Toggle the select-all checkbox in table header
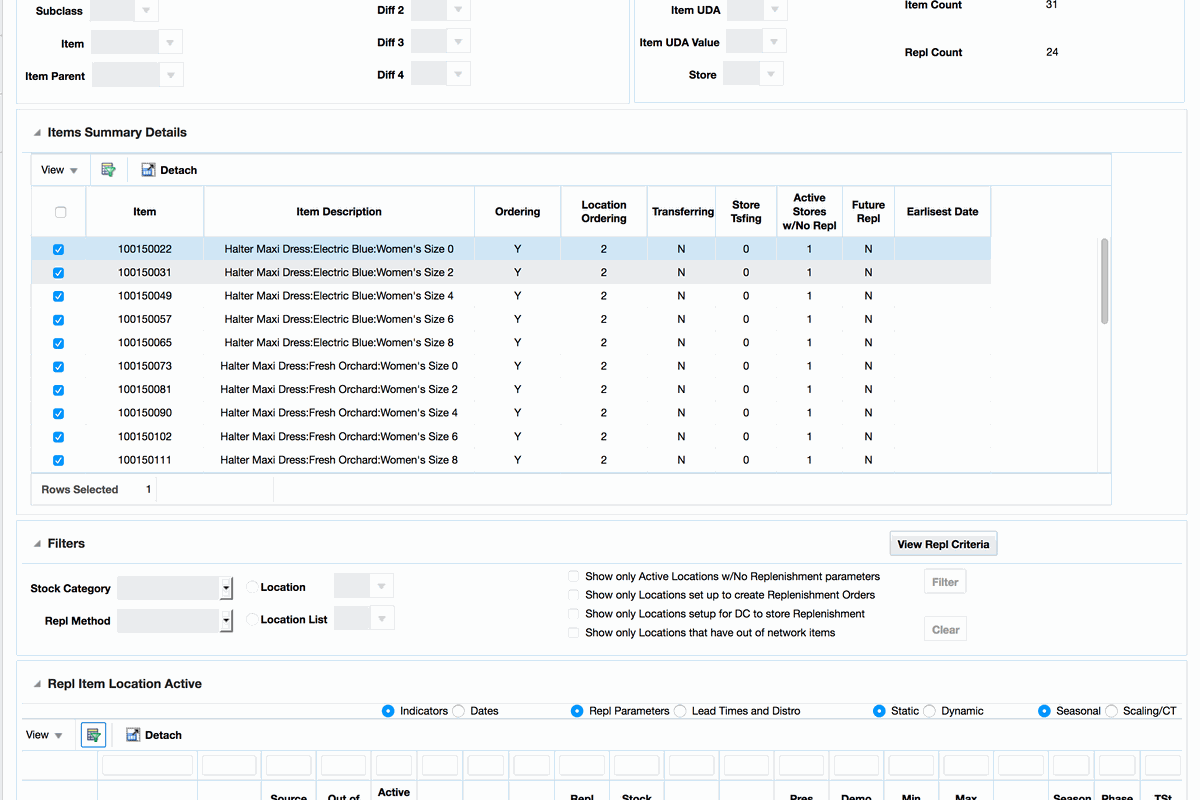1200x800 pixels. tap(60, 212)
